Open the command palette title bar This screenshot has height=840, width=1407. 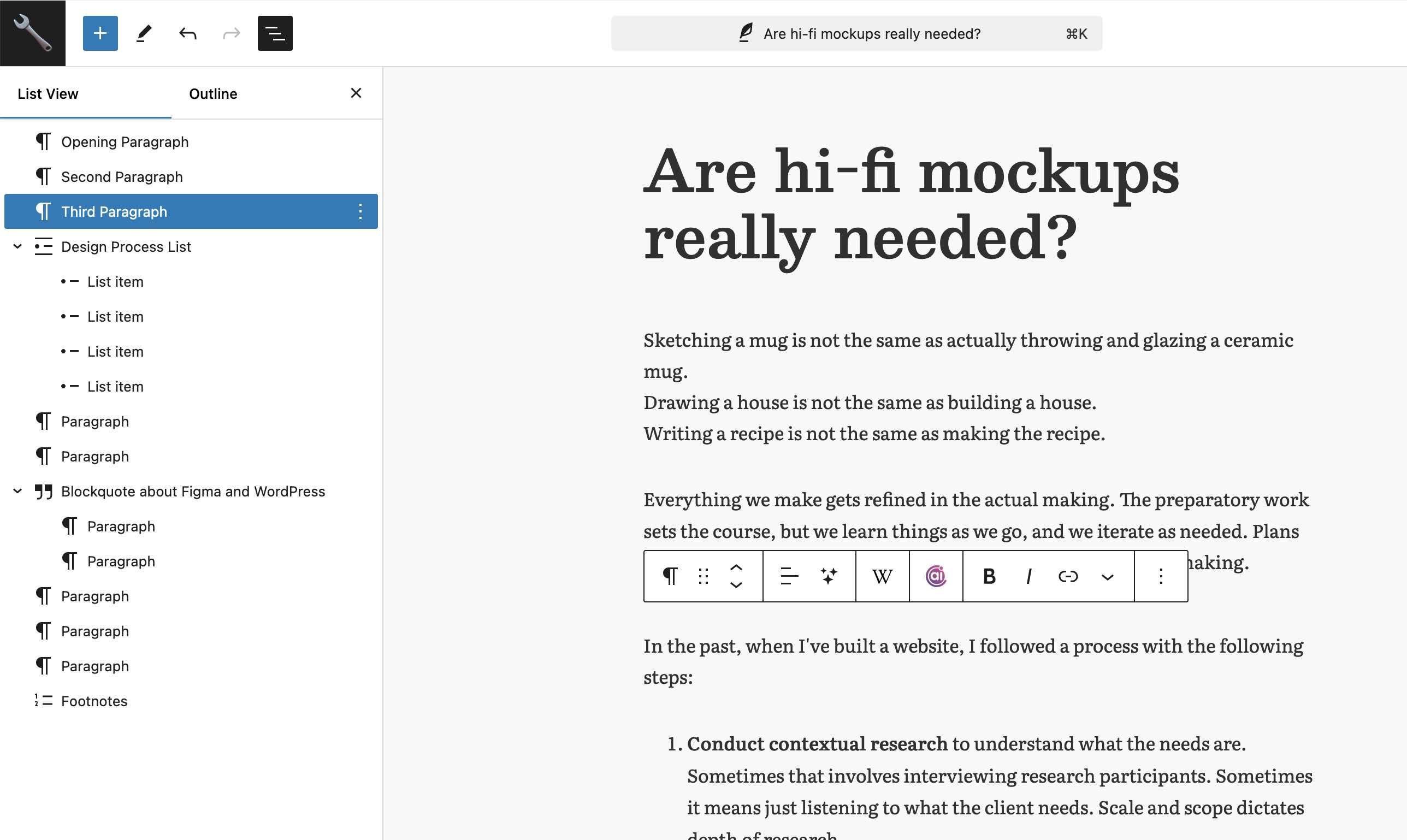(x=856, y=33)
